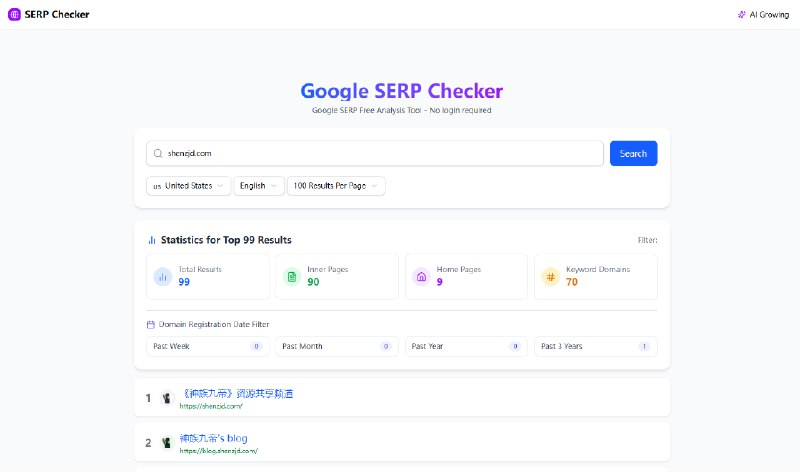The height and width of the screenshot is (472, 800).
Task: Expand the 100 Results Per Page dropdown
Action: click(336, 186)
